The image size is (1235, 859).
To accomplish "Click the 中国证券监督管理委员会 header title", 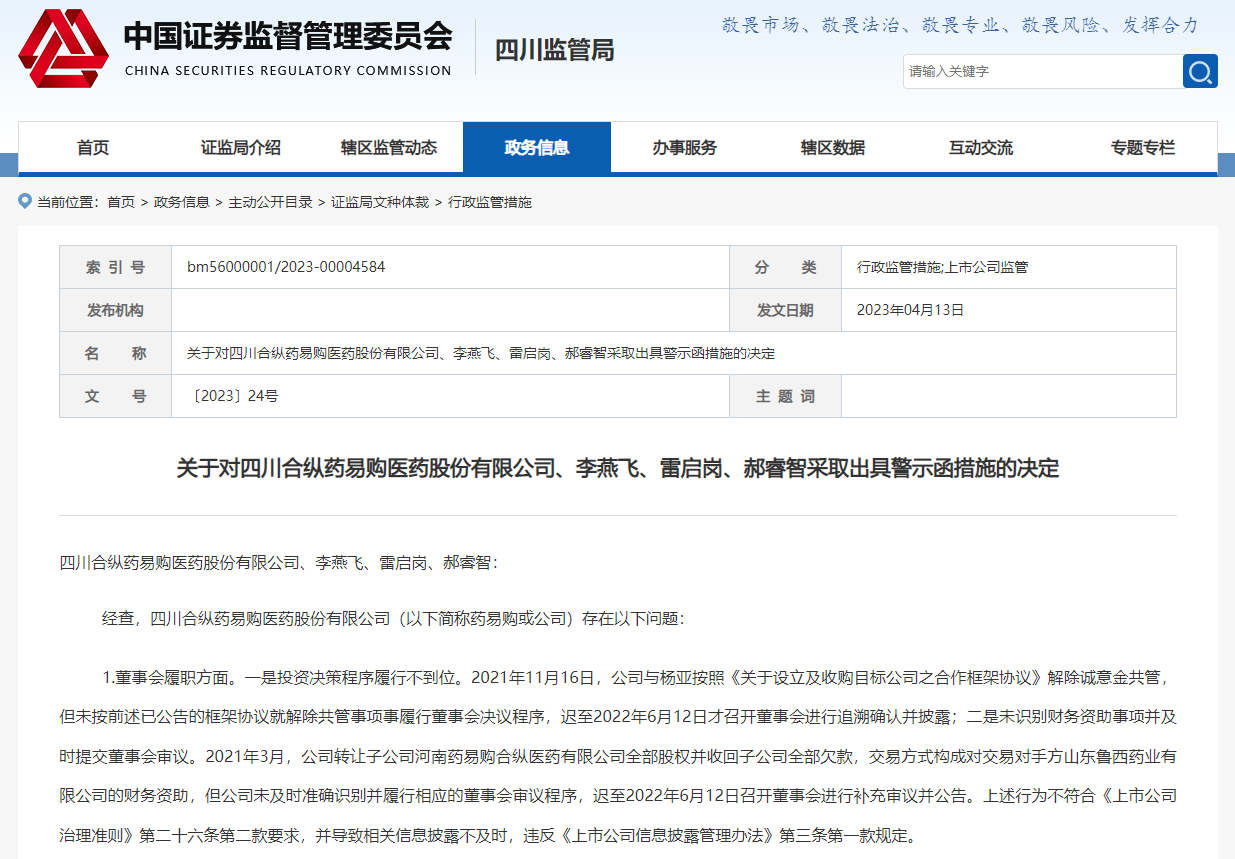I will 288,36.
